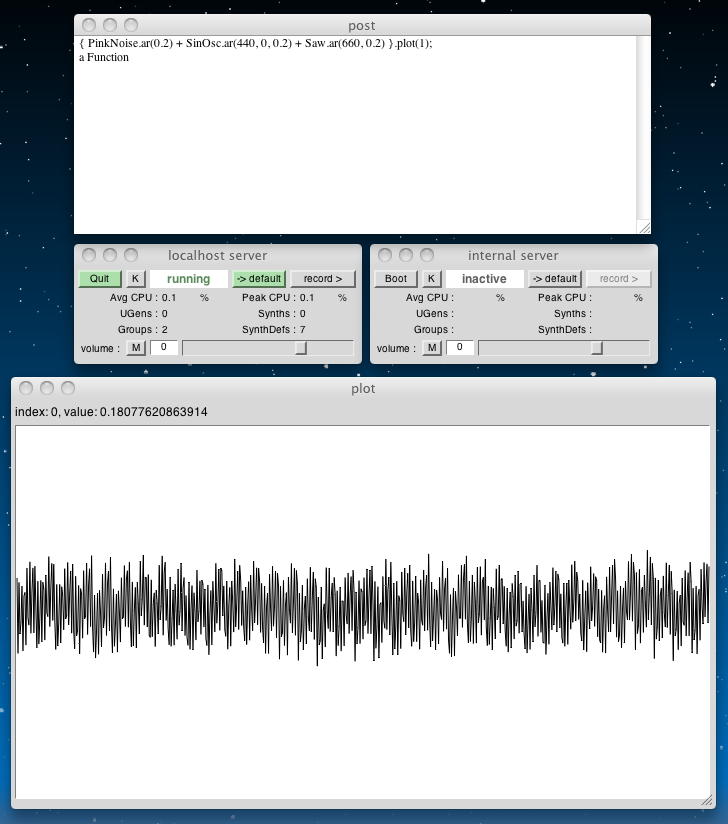Close the localhost server window
The width and height of the screenshot is (728, 824).
89,255
